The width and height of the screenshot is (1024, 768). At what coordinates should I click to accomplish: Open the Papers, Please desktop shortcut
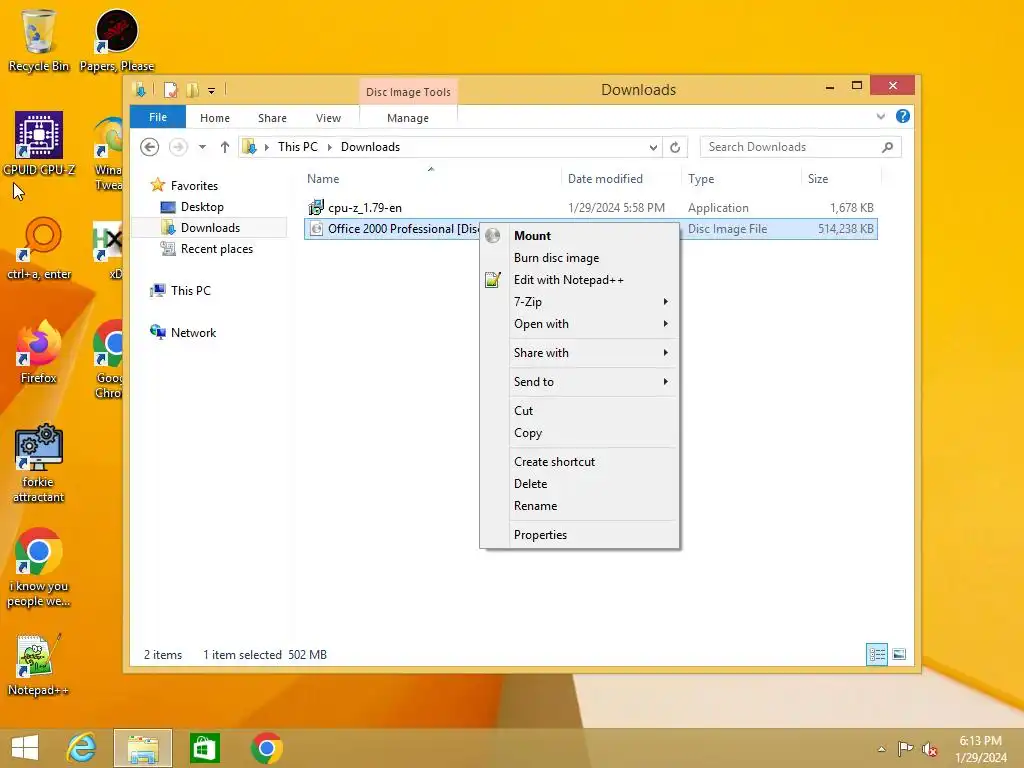click(117, 40)
